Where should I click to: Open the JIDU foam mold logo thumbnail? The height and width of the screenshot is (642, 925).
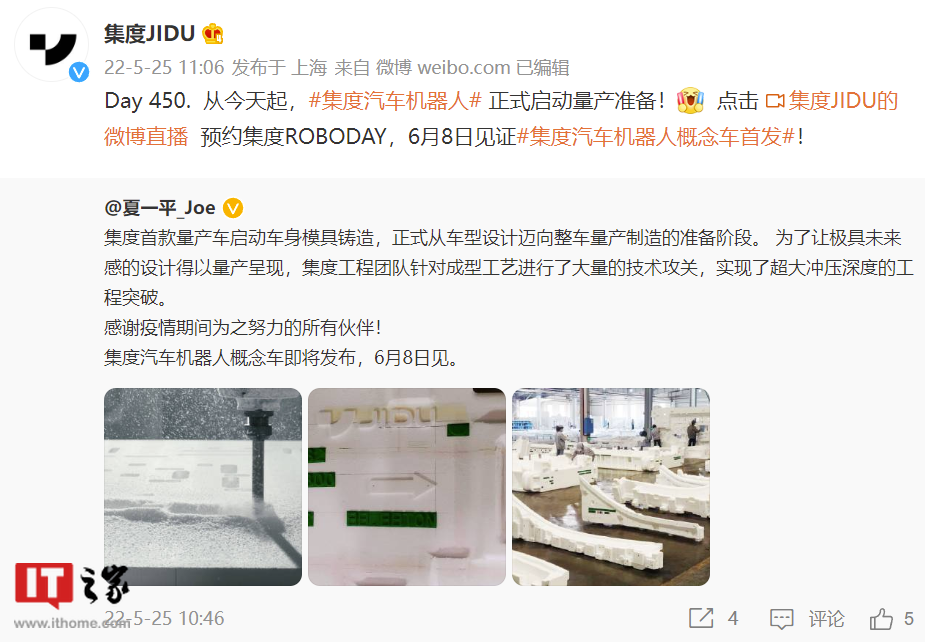(x=407, y=487)
